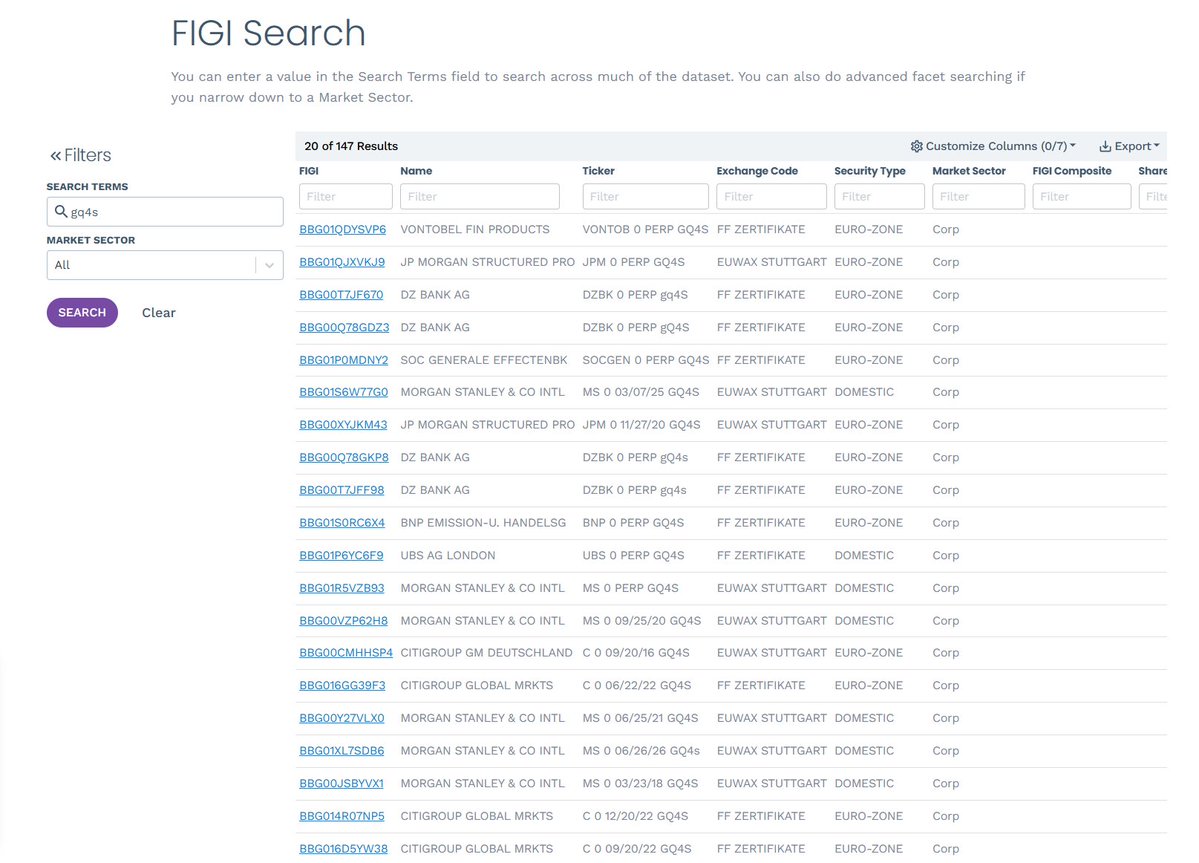
Task: Open FIGI link BBG00T7JF670
Action: 341,295
